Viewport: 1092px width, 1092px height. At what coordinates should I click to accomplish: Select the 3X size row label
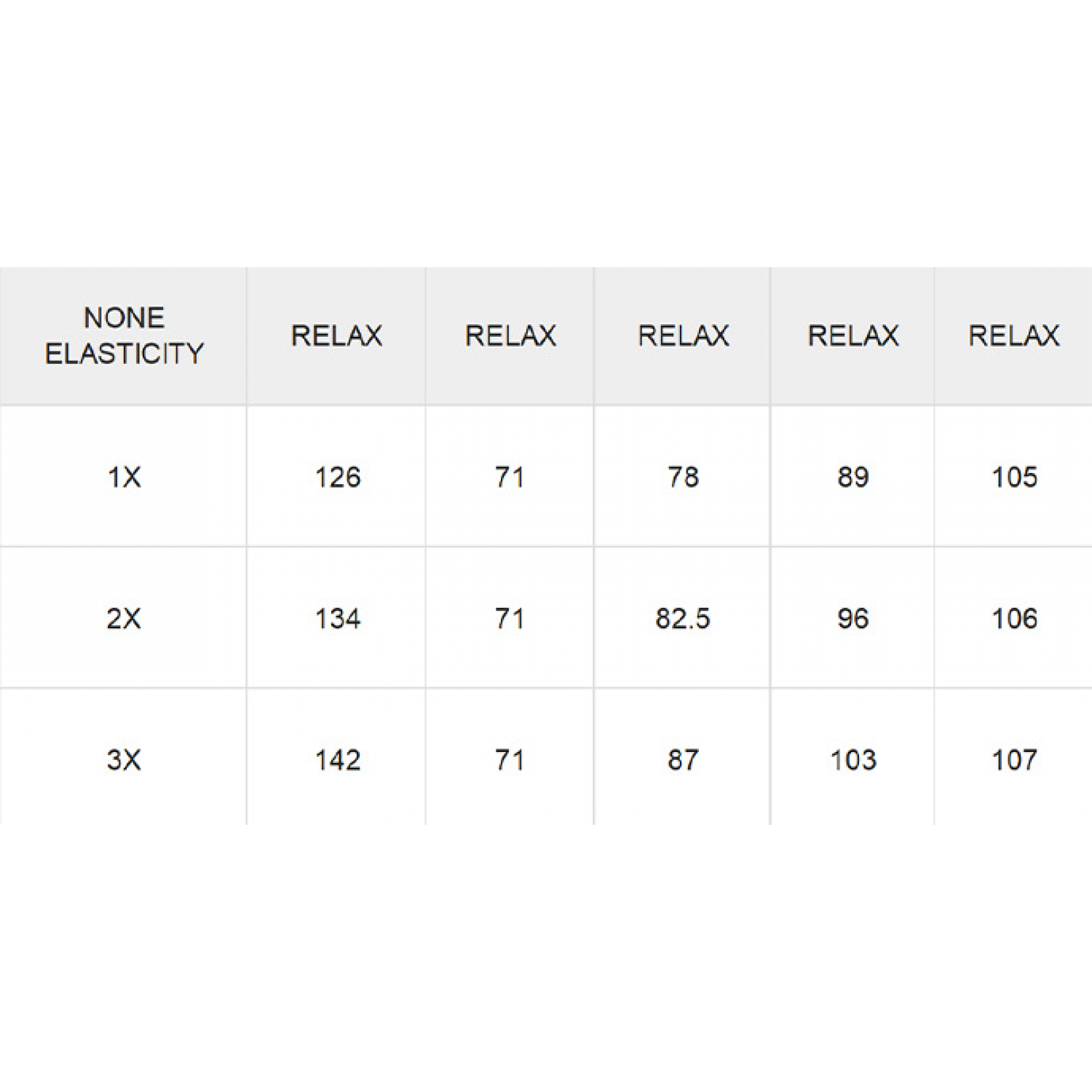pos(124,760)
